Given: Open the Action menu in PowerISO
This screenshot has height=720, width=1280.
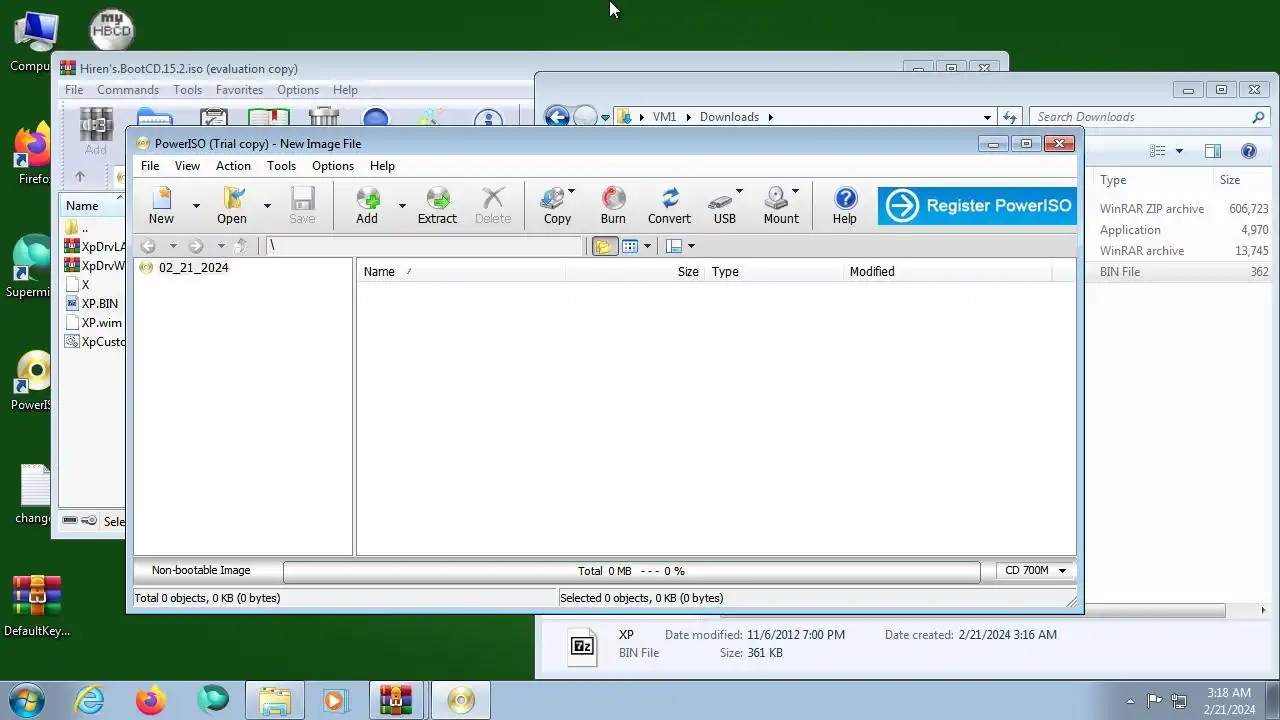Looking at the screenshot, I should coord(233,166).
